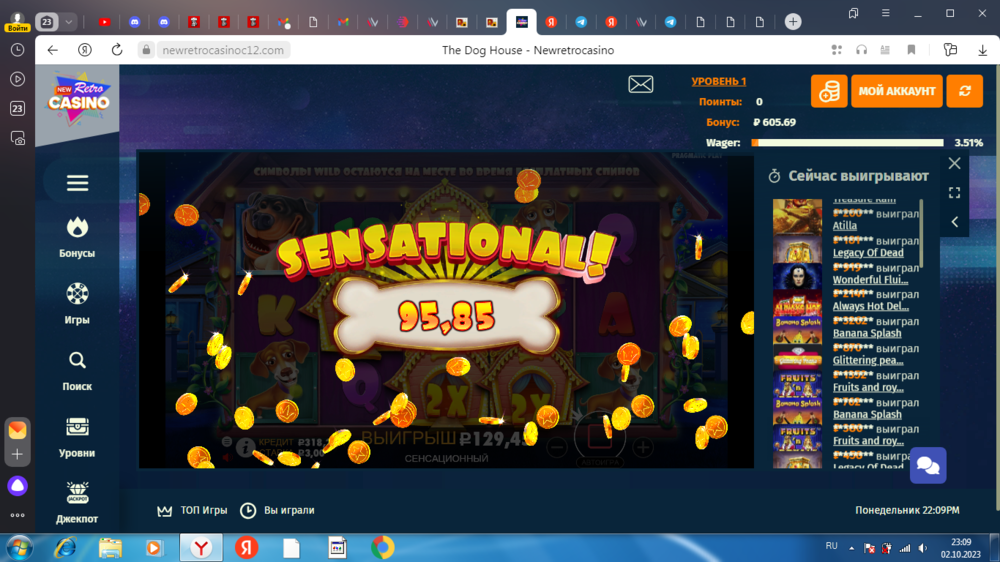Switch to ТОП Игры tab

pyautogui.click(x=193, y=511)
